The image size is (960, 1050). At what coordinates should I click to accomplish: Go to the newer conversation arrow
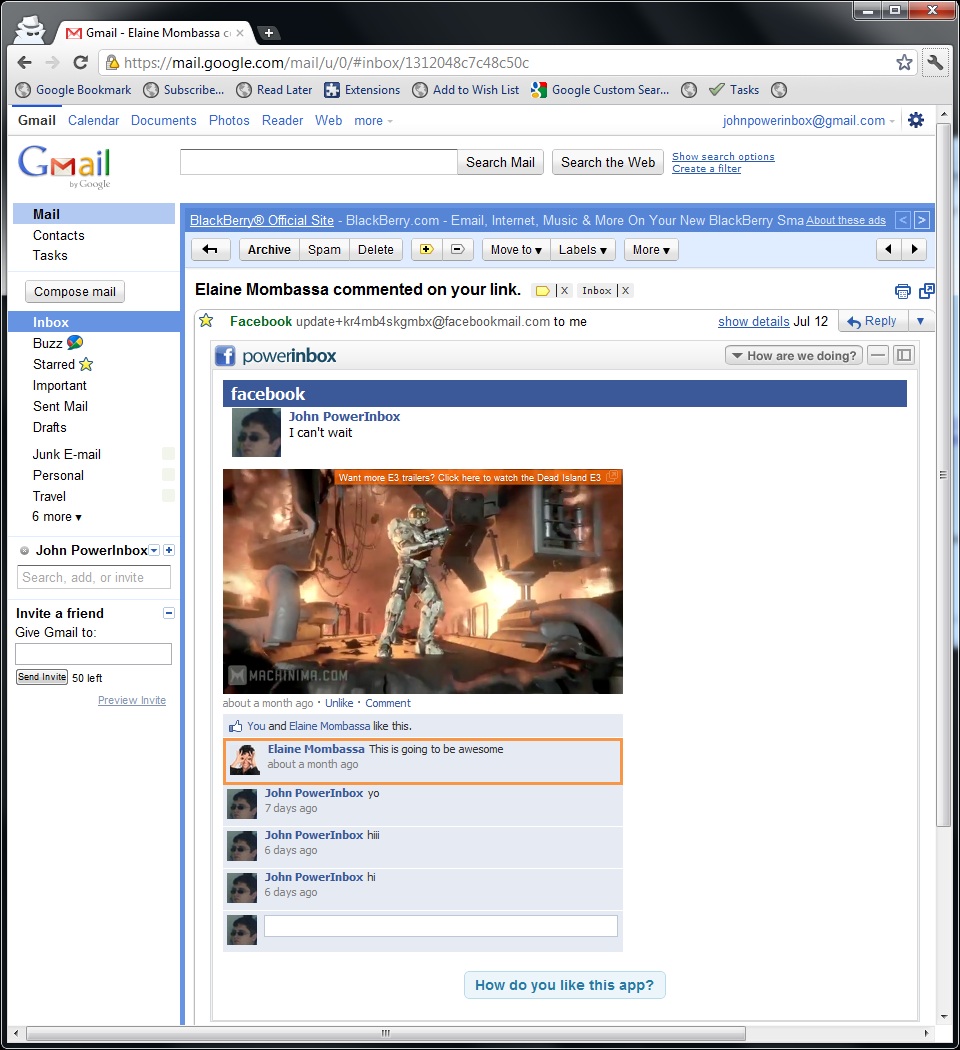pyautogui.click(x=888, y=250)
